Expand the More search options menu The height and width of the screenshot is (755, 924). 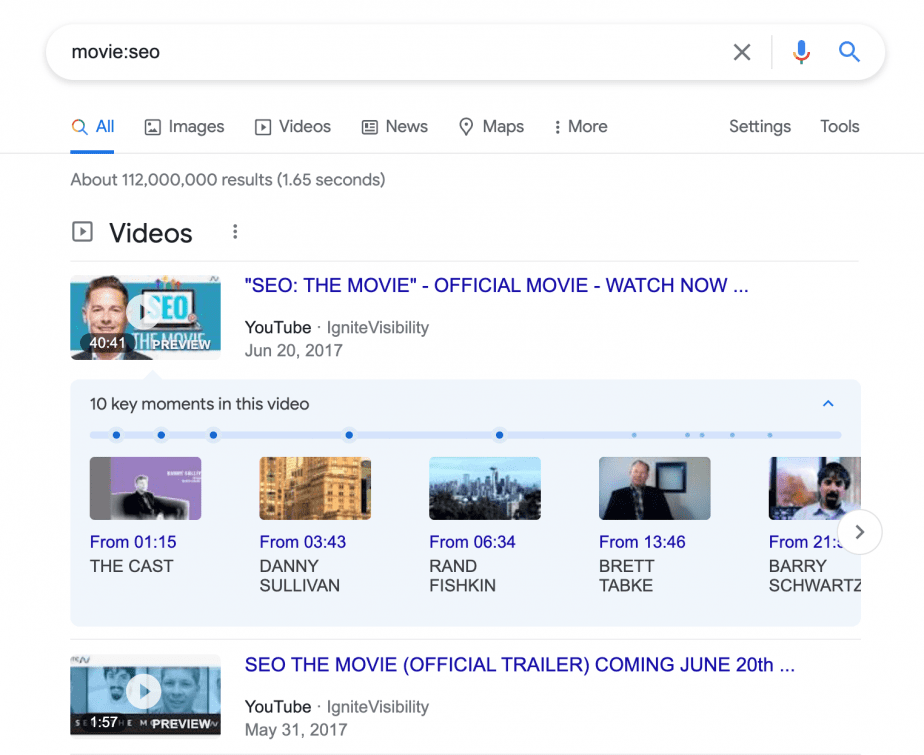pyautogui.click(x=580, y=127)
